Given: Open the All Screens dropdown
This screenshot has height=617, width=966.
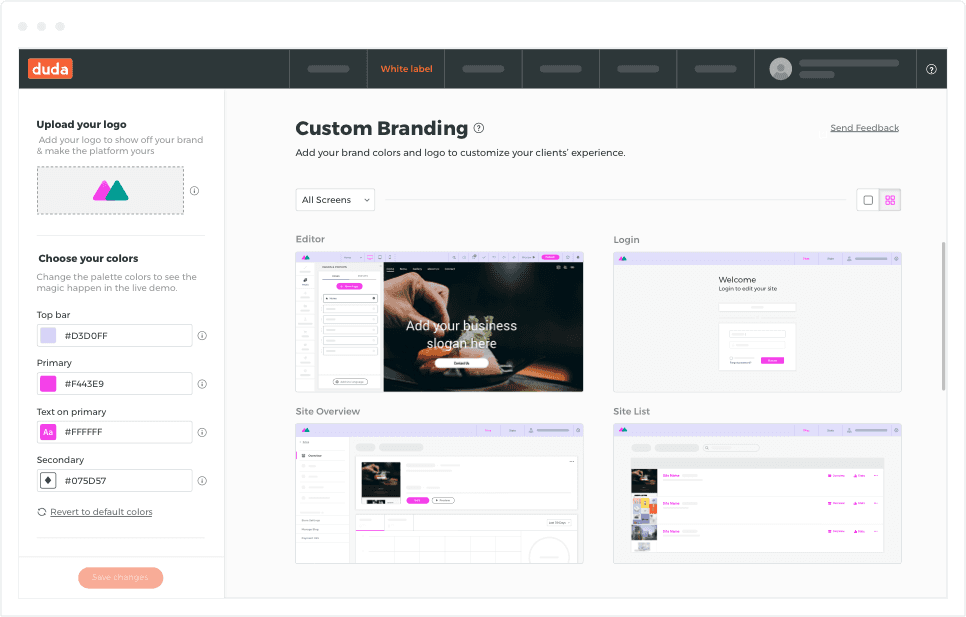Looking at the screenshot, I should (x=335, y=199).
